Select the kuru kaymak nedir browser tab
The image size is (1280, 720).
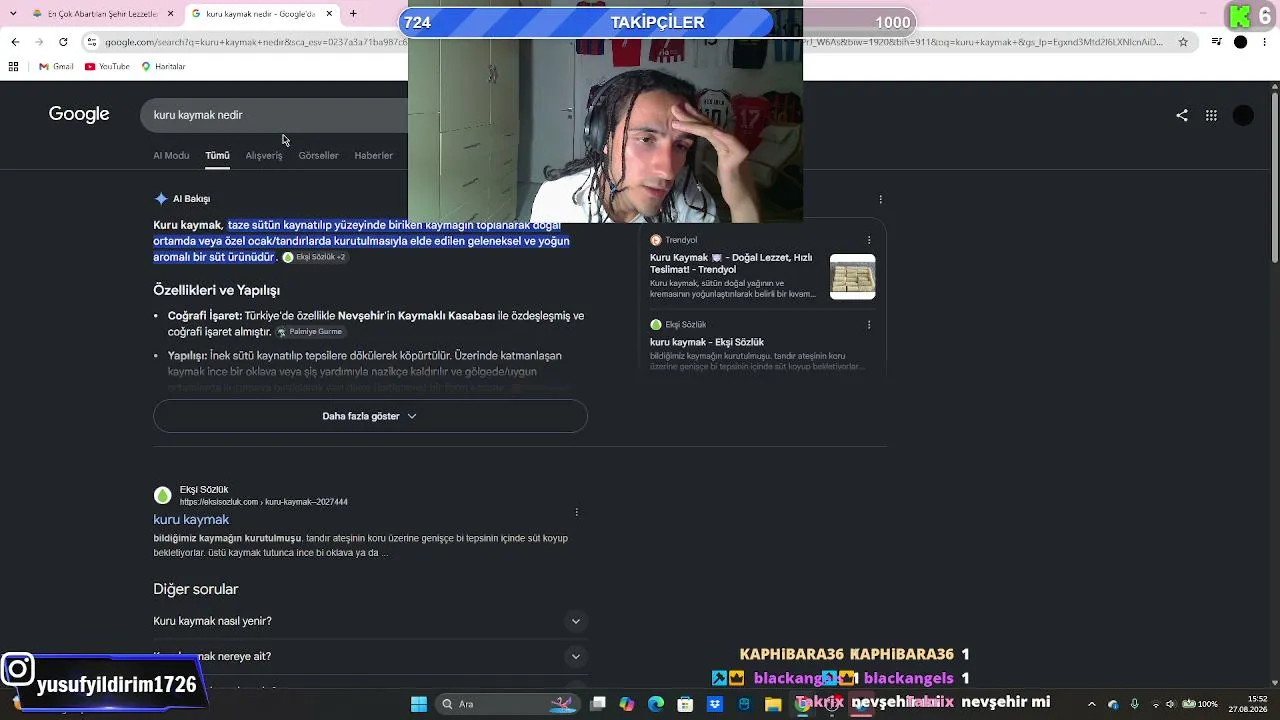pyautogui.click(x=261, y=14)
